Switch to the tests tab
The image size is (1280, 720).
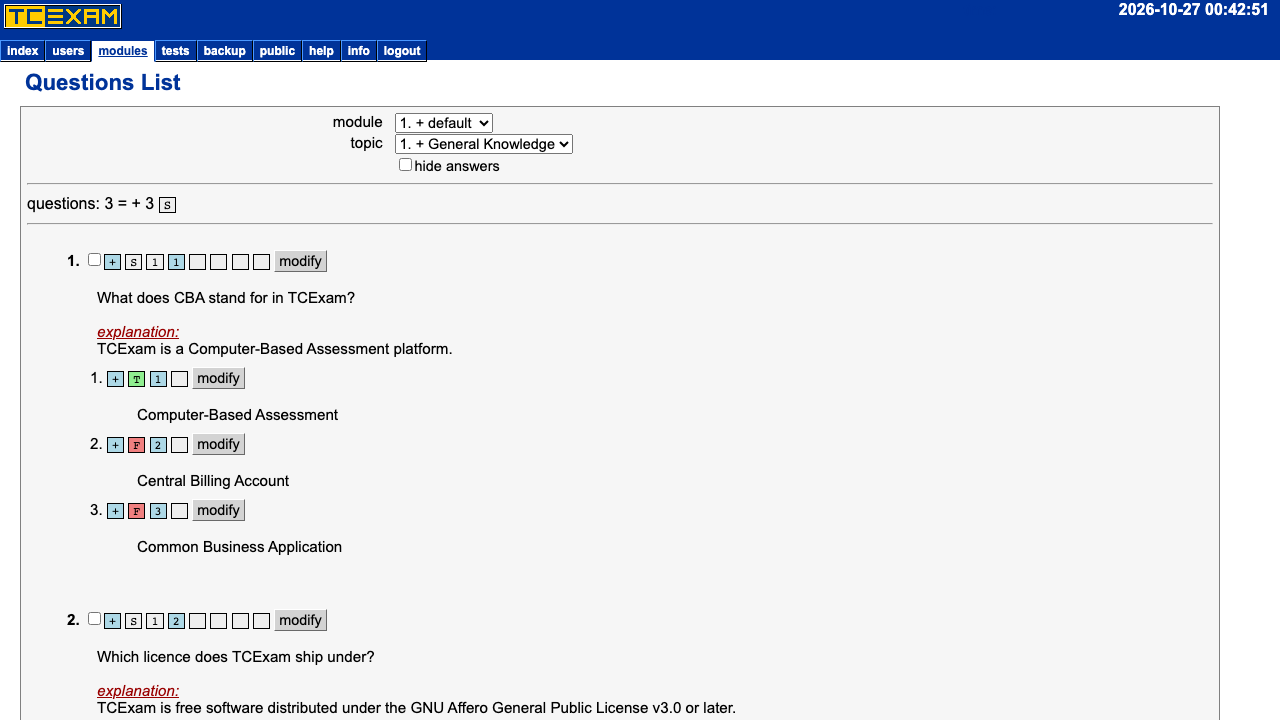pos(175,51)
